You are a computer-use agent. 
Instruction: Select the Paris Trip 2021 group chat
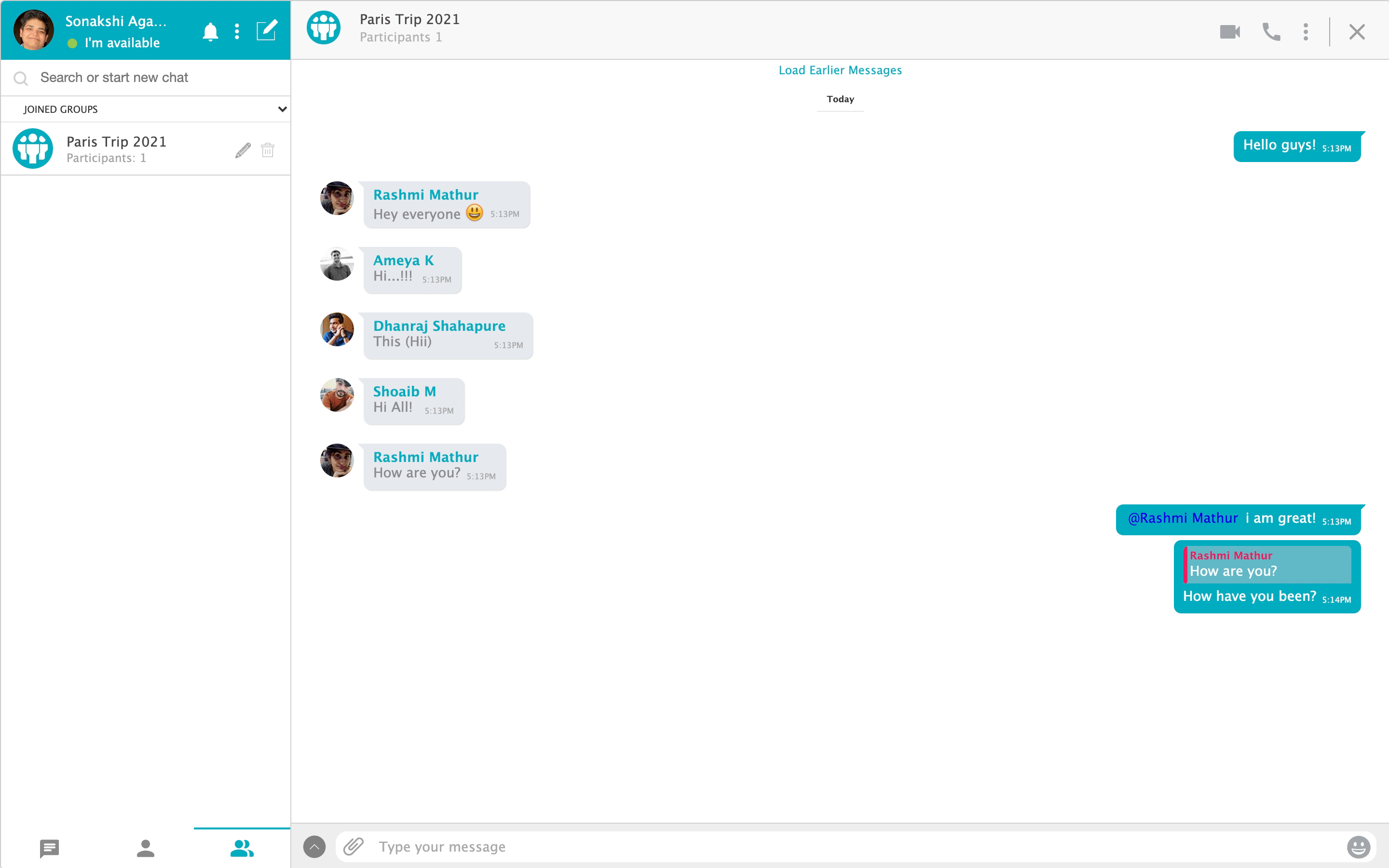pos(145,149)
